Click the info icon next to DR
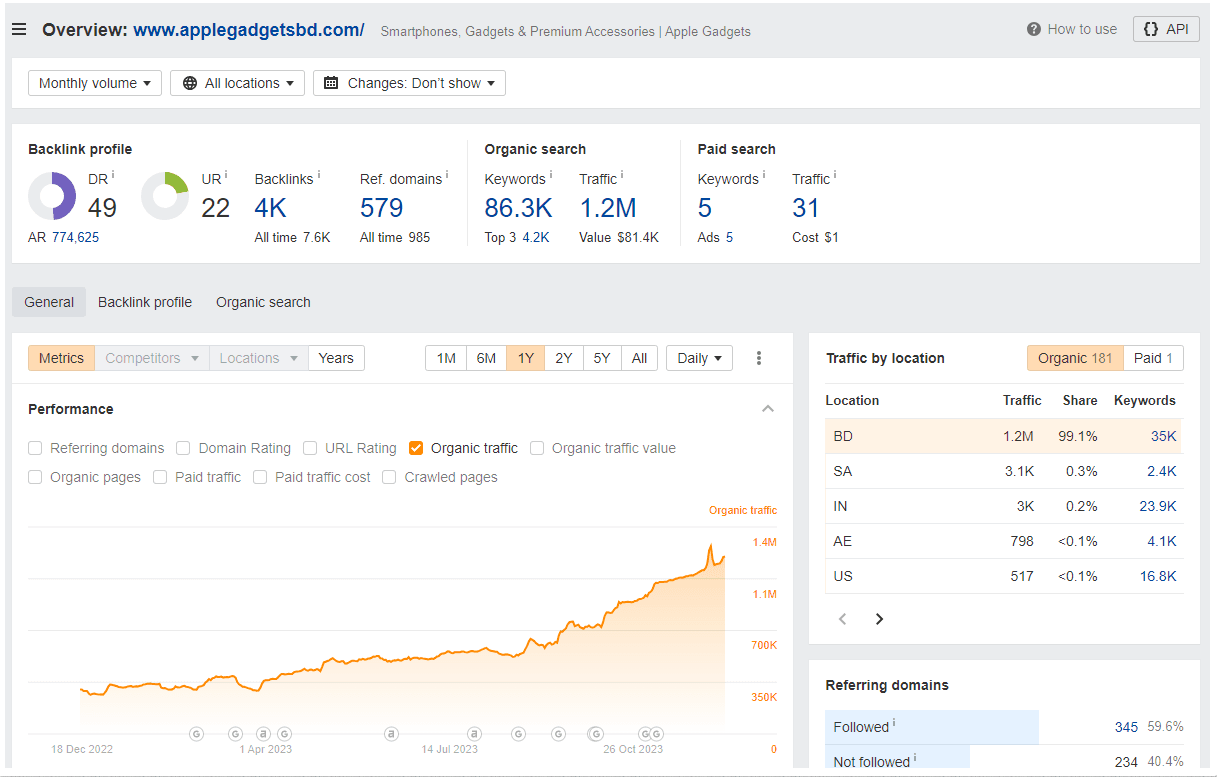 113,175
